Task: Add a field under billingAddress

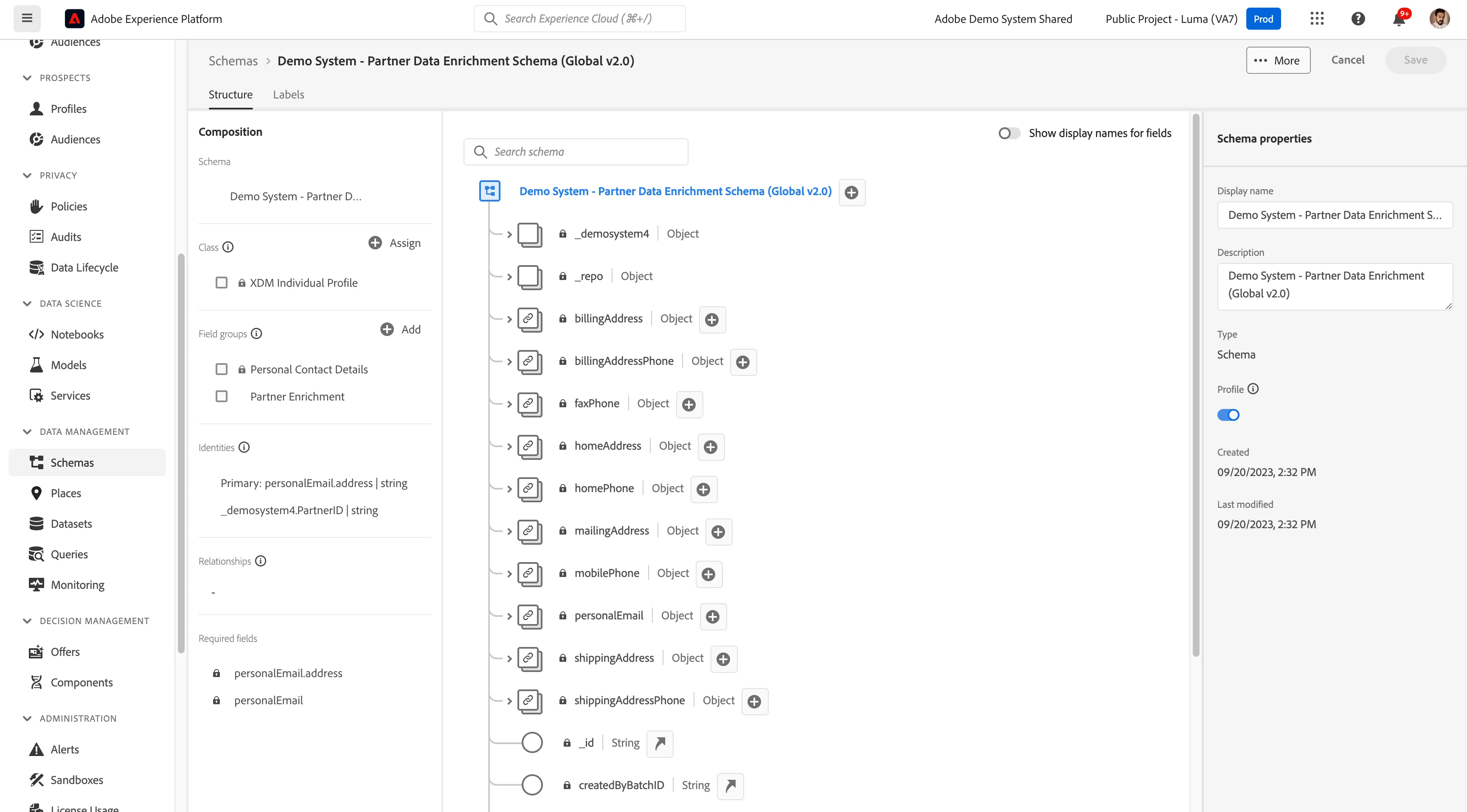Action: [x=712, y=319]
